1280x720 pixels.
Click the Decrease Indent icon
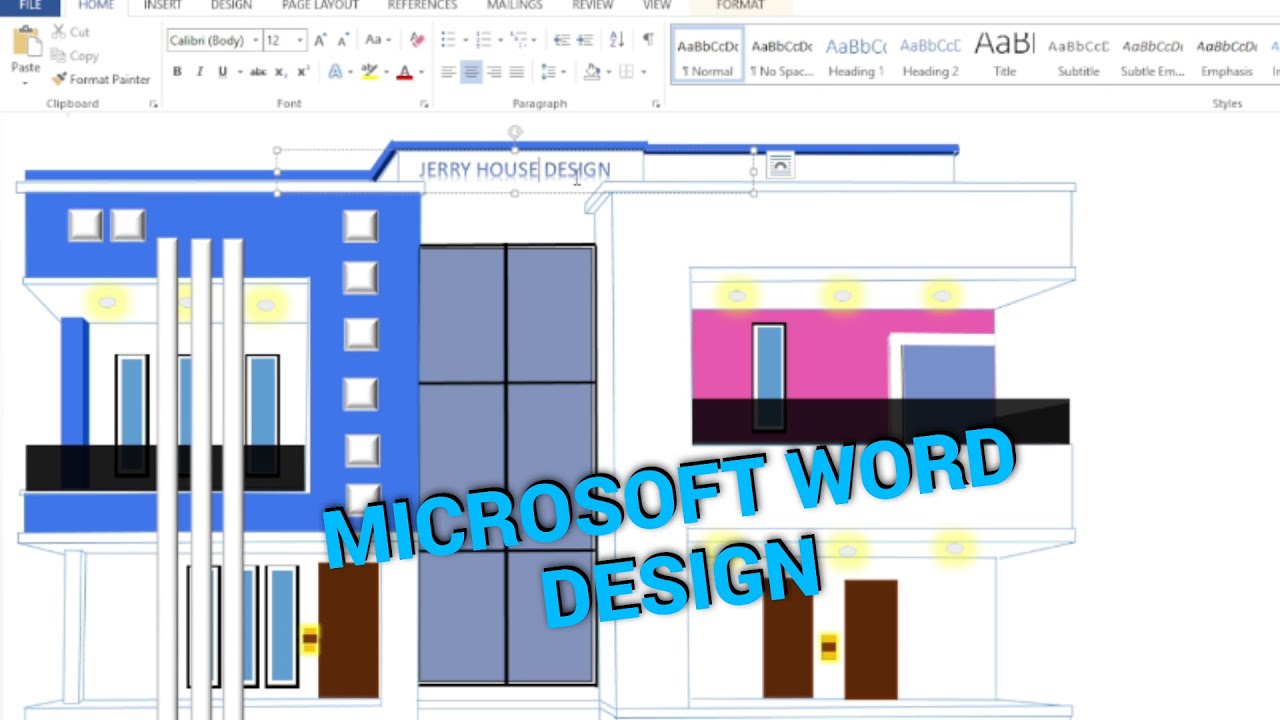562,40
